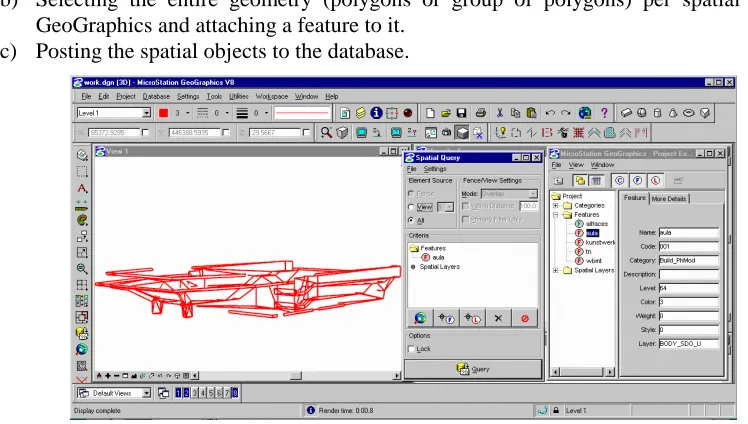Click the Query button
Viewport: 748px width, 424px height.
click(x=473, y=369)
